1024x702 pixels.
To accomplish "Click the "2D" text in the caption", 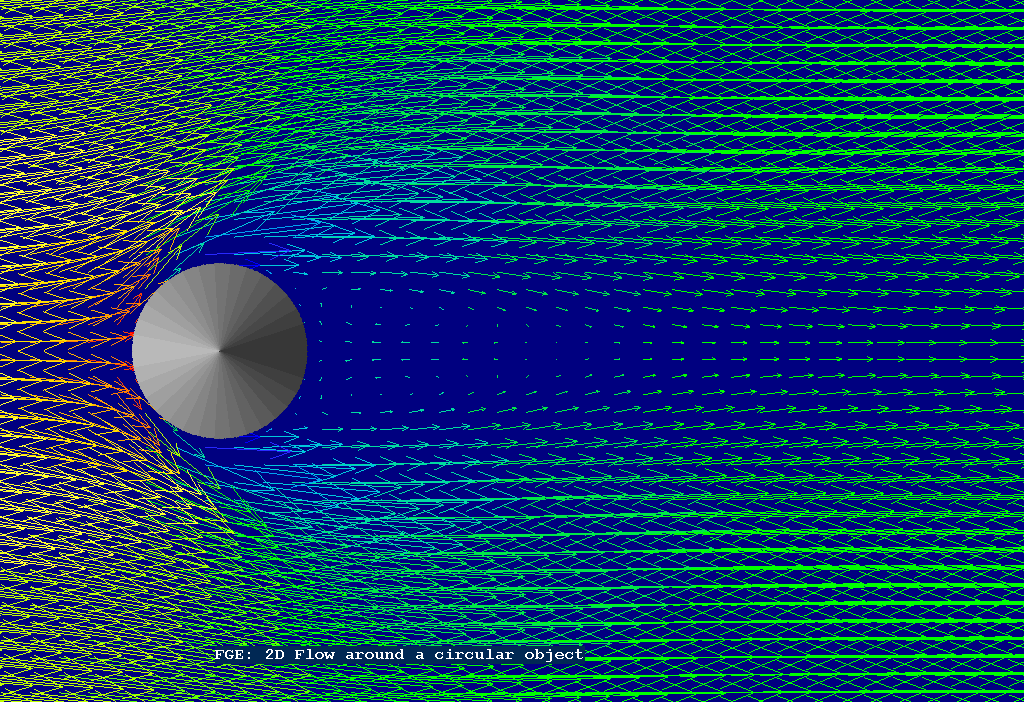I will pos(273,654).
